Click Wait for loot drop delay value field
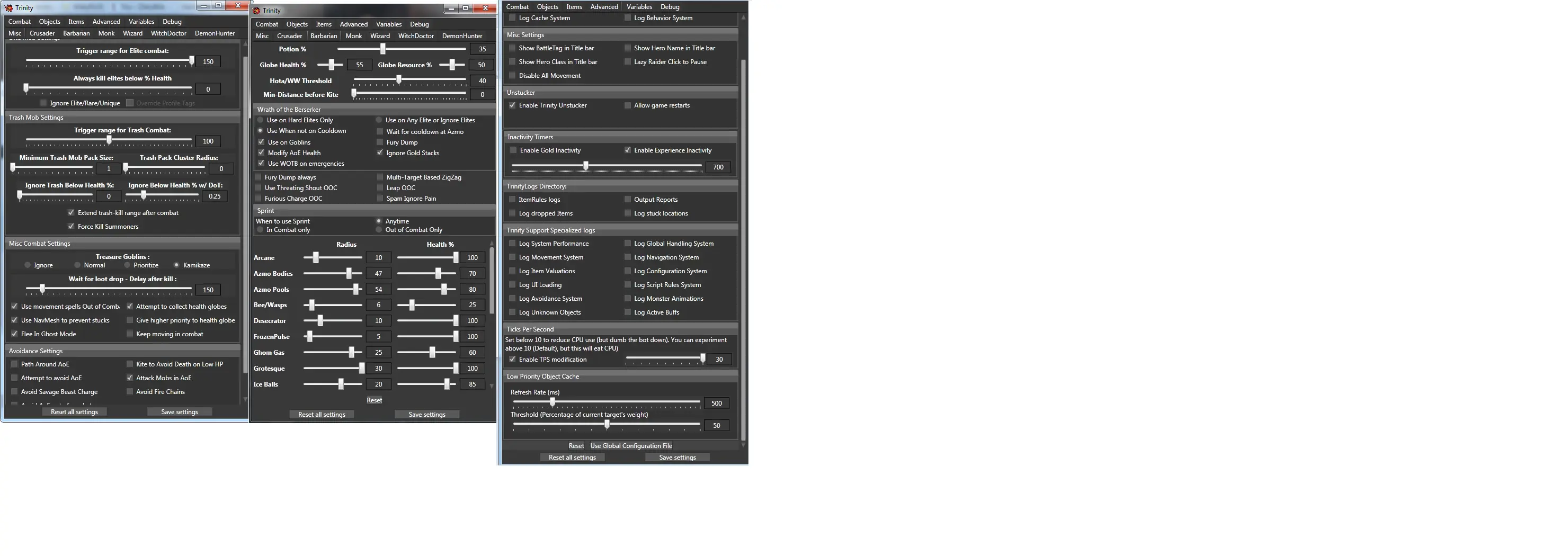1568x556 pixels. pos(208,290)
